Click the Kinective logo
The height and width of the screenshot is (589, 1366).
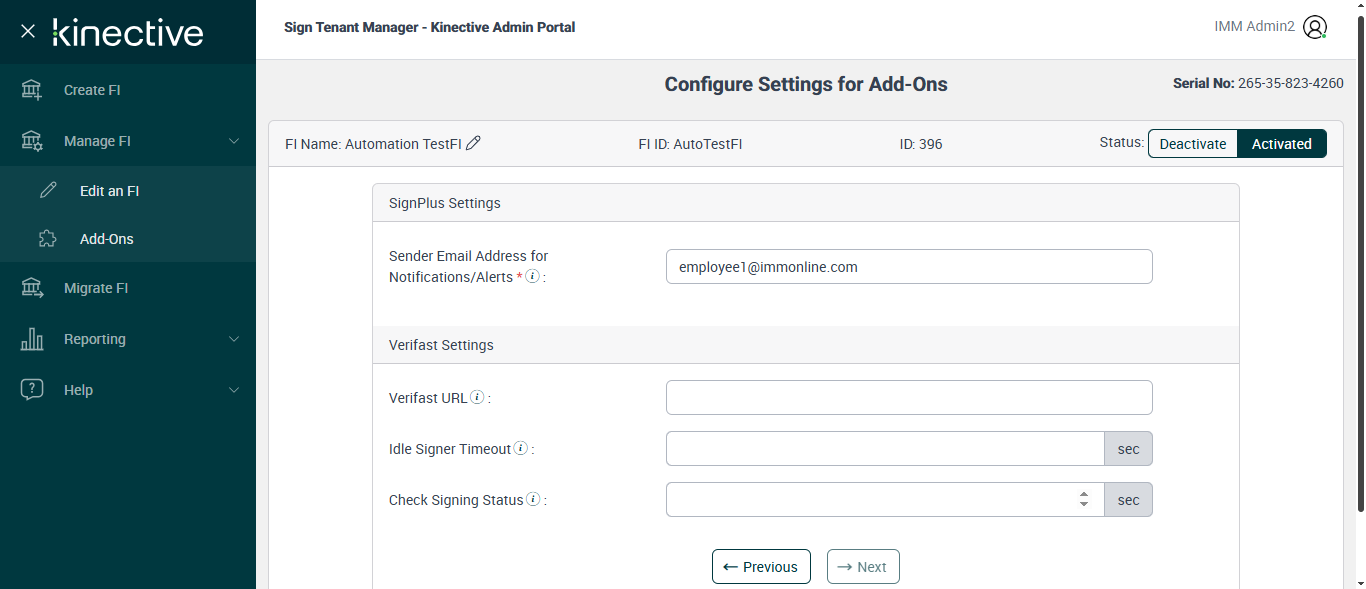coord(128,32)
